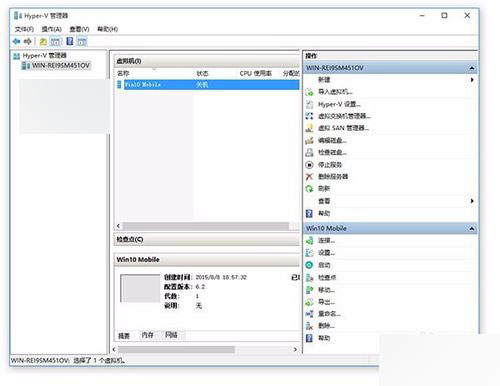Image resolution: width=500 pixels, height=386 pixels.
Task: Click the Stop Service (停止服务) icon
Action: (309, 165)
